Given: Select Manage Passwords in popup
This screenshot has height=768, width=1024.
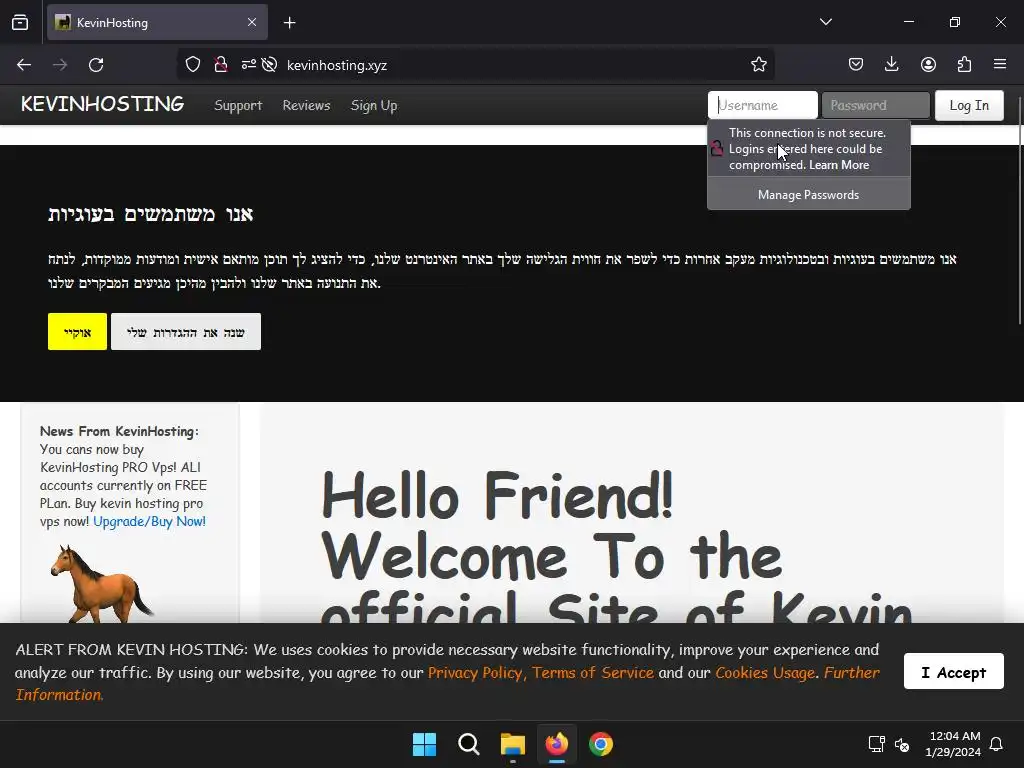Looking at the screenshot, I should click(808, 195).
